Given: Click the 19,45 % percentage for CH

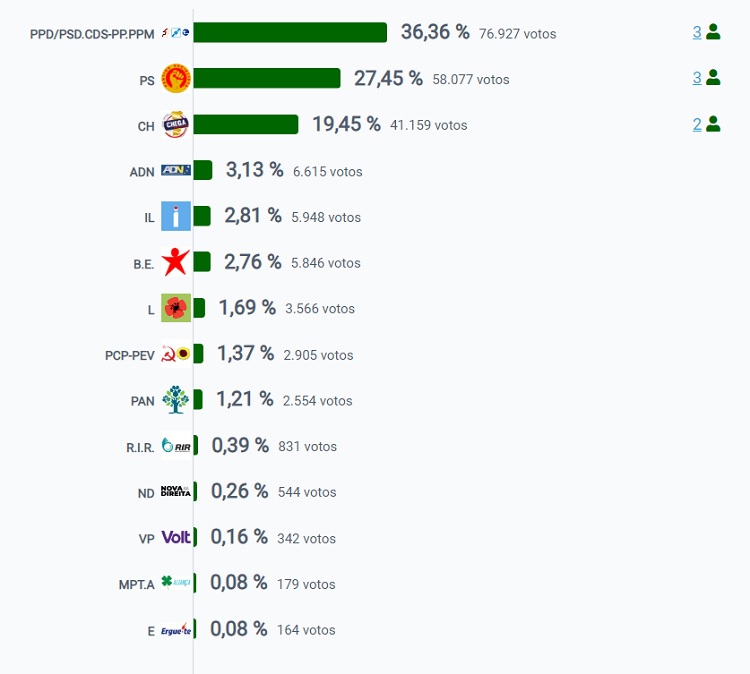Looking at the screenshot, I should 346,124.
